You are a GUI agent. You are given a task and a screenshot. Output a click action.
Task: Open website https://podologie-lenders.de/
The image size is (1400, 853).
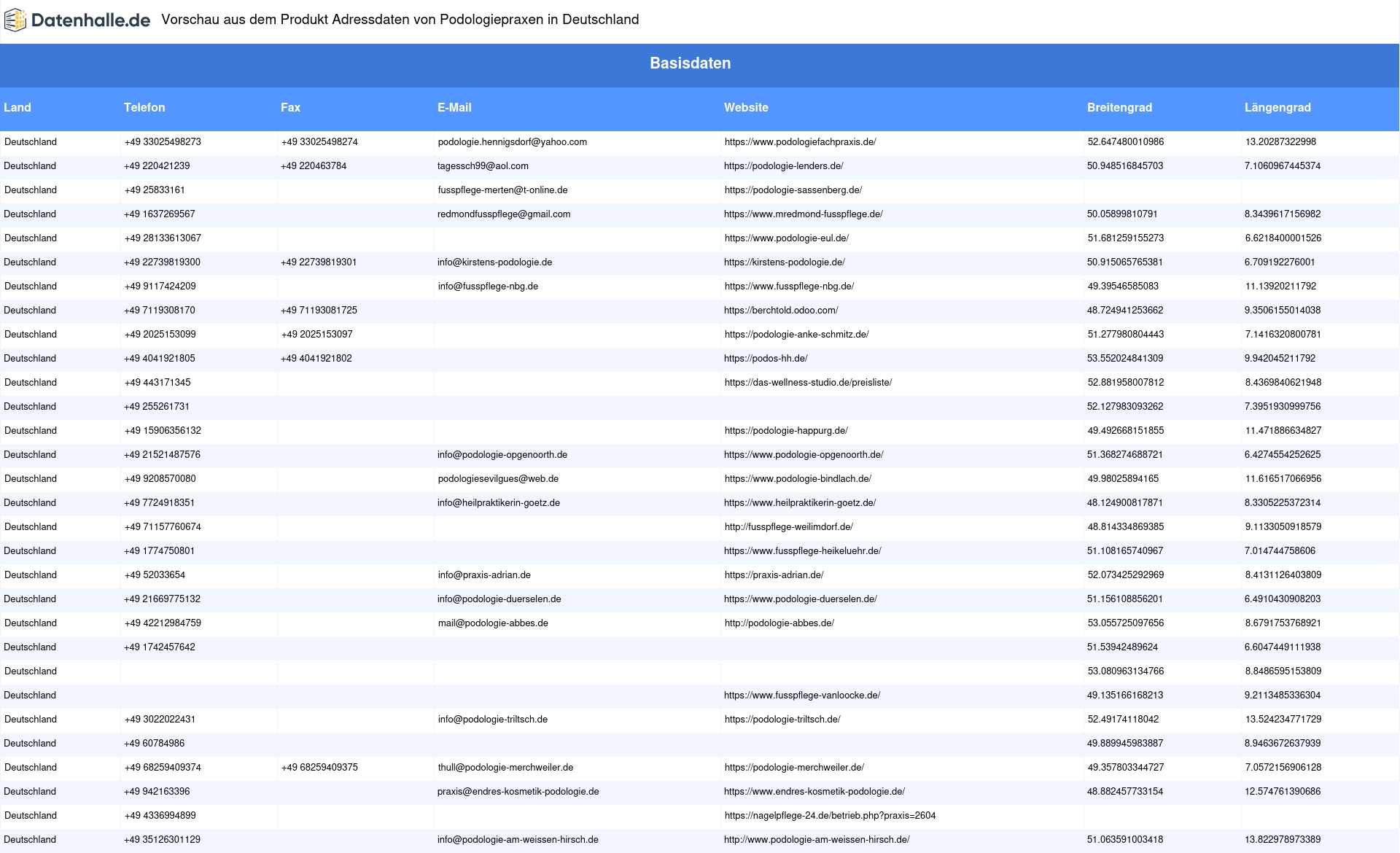(784, 166)
